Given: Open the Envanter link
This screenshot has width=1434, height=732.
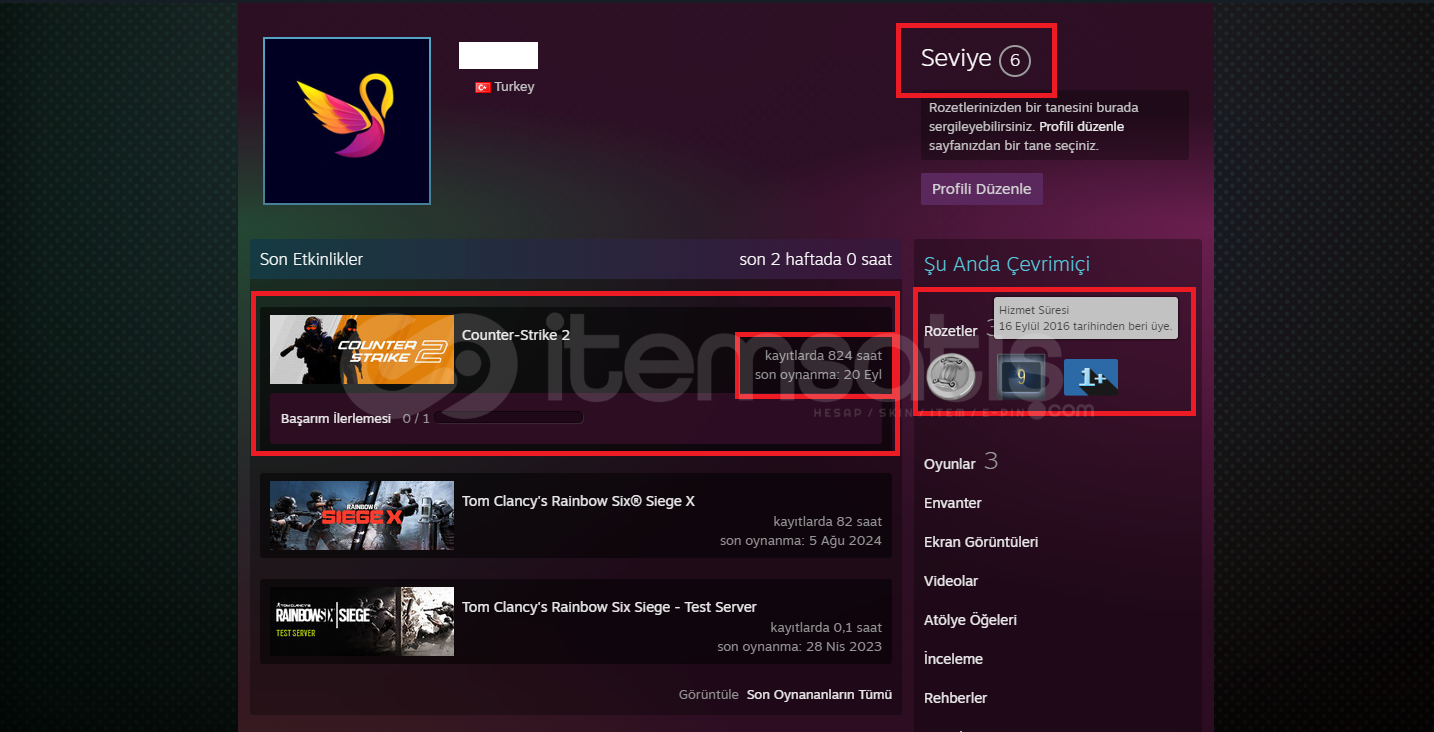Looking at the screenshot, I should point(953,503).
